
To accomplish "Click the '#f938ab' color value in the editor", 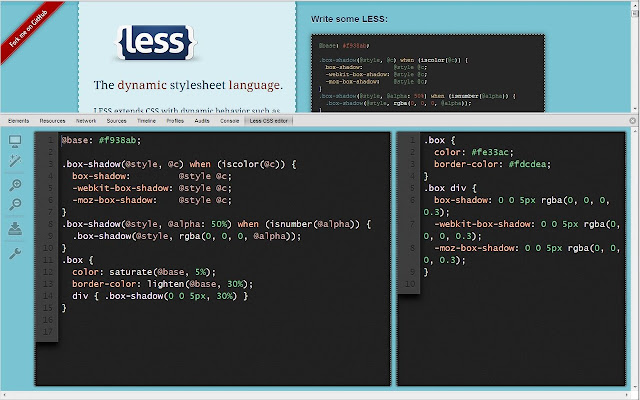I will (117, 140).
